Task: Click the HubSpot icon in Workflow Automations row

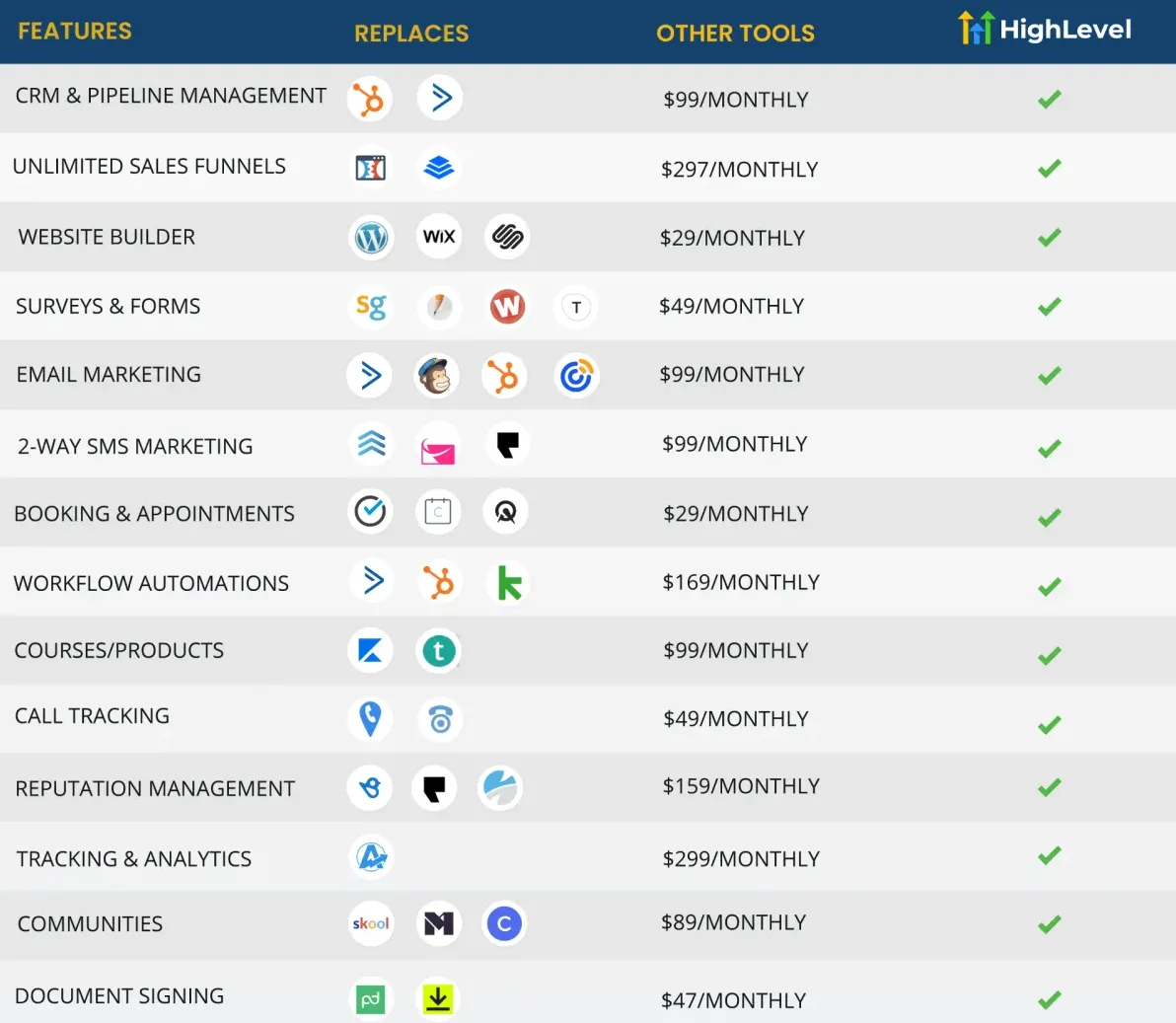Action: (439, 583)
